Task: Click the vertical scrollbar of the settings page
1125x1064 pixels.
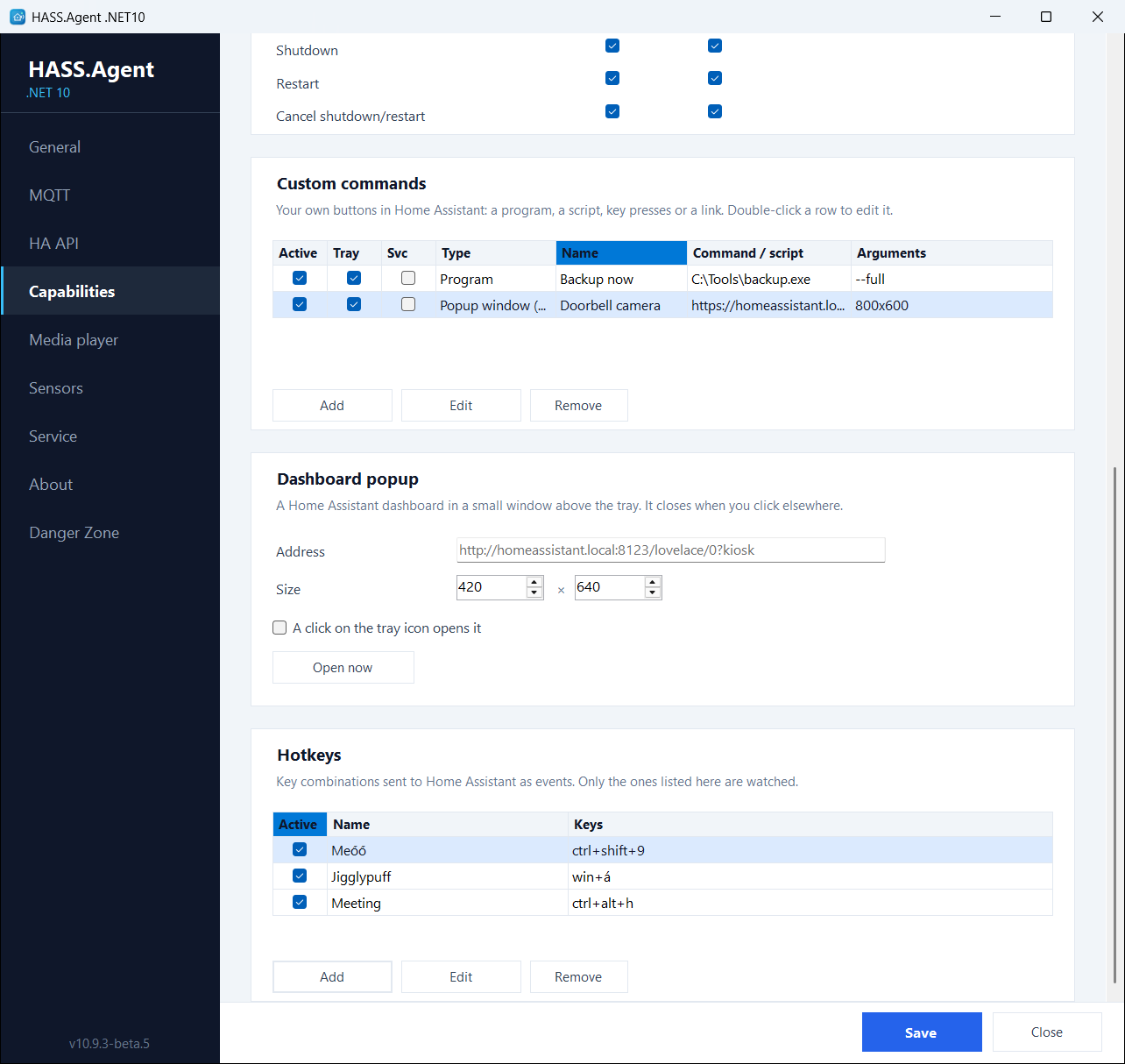Action: coord(1114,725)
